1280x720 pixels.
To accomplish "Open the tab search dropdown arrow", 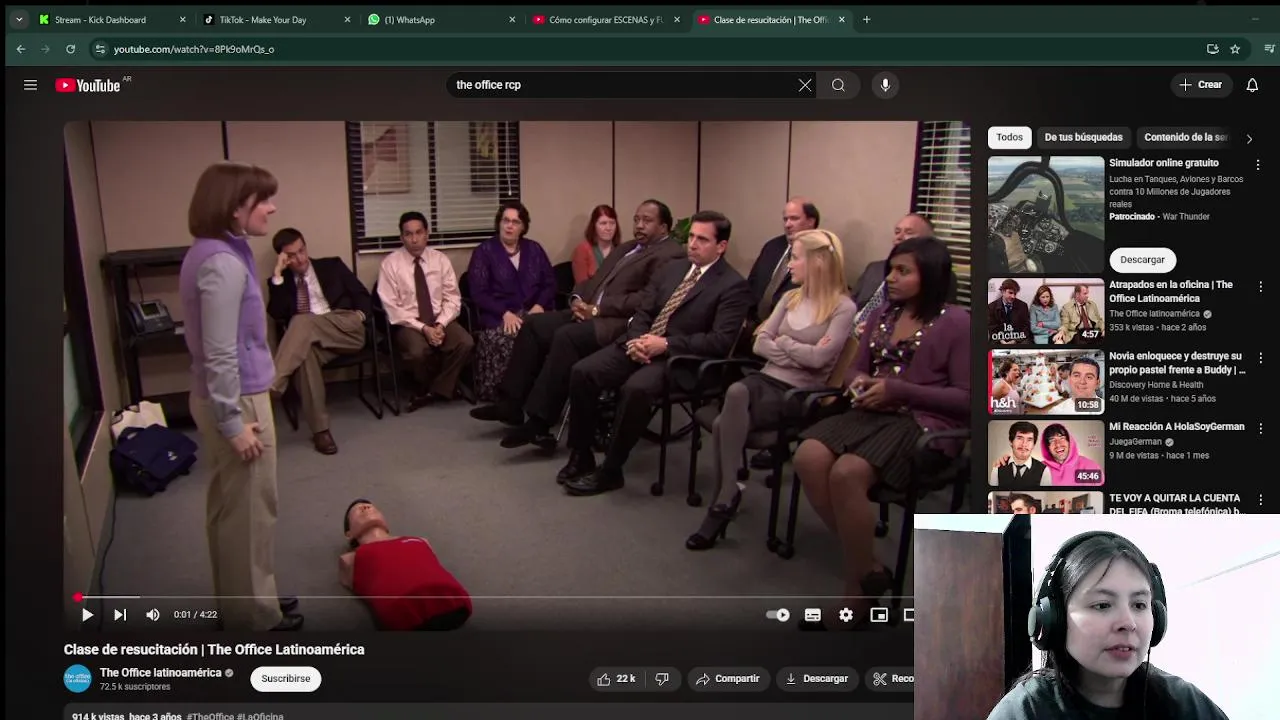I will (18, 20).
